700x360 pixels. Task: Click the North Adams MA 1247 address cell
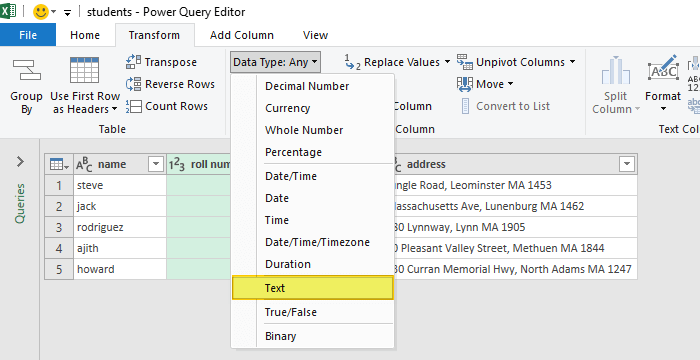(515, 269)
